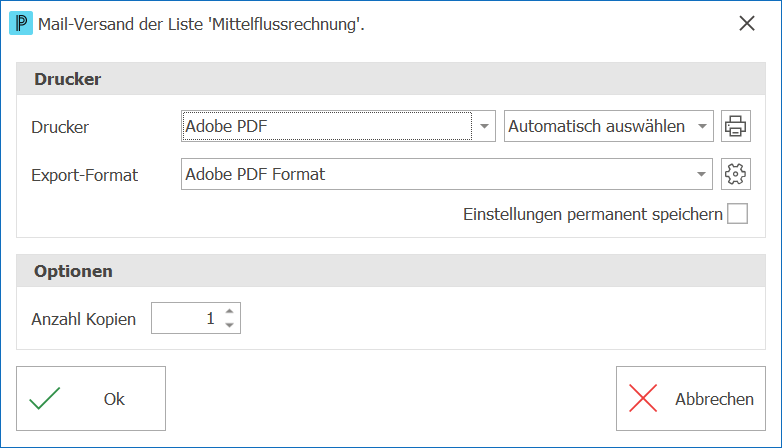Decrease Anzahl Kopien with down arrow
Screen dimensions: 782x448
click(x=229, y=325)
